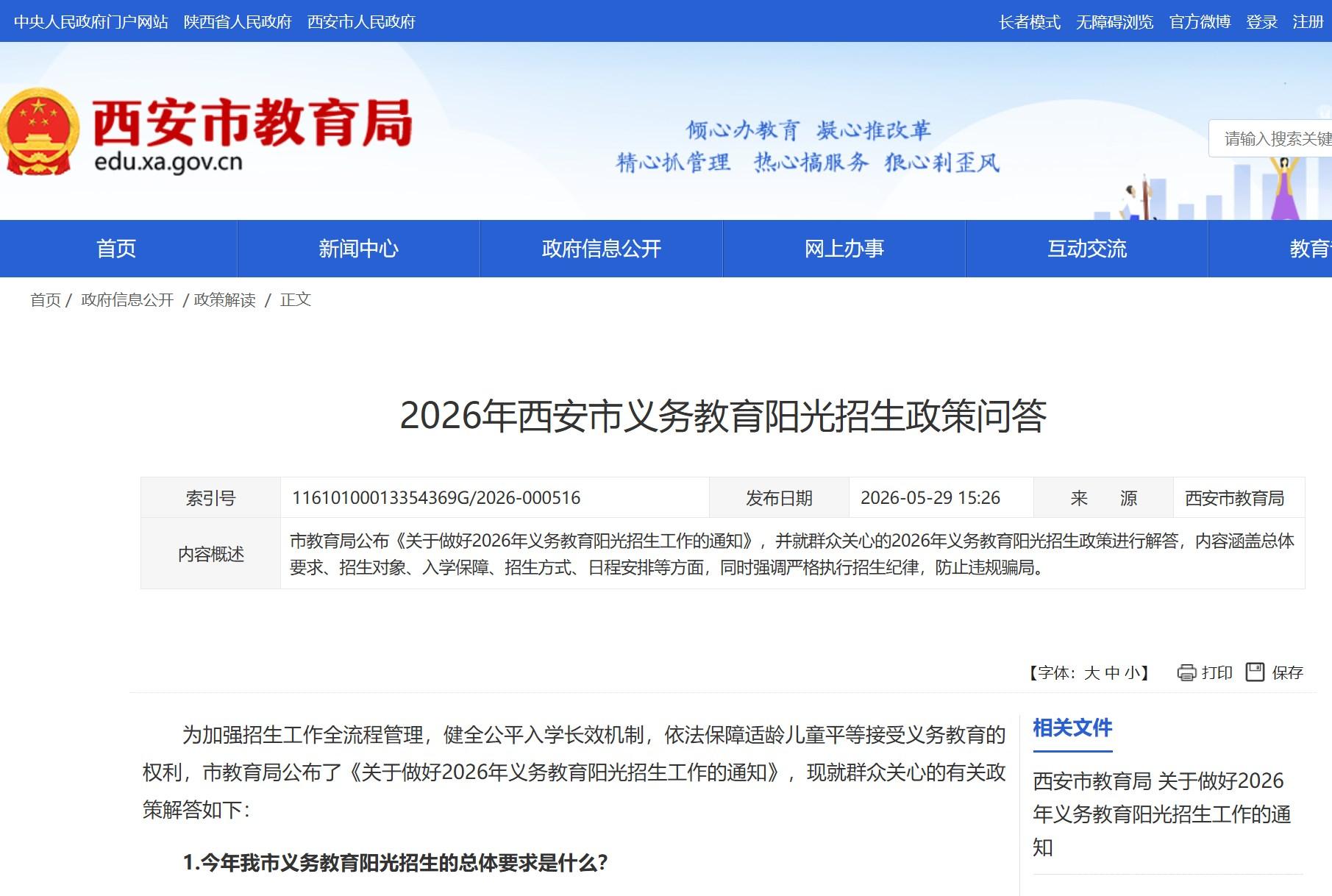Go to 首页 navigation tab

pos(118,249)
